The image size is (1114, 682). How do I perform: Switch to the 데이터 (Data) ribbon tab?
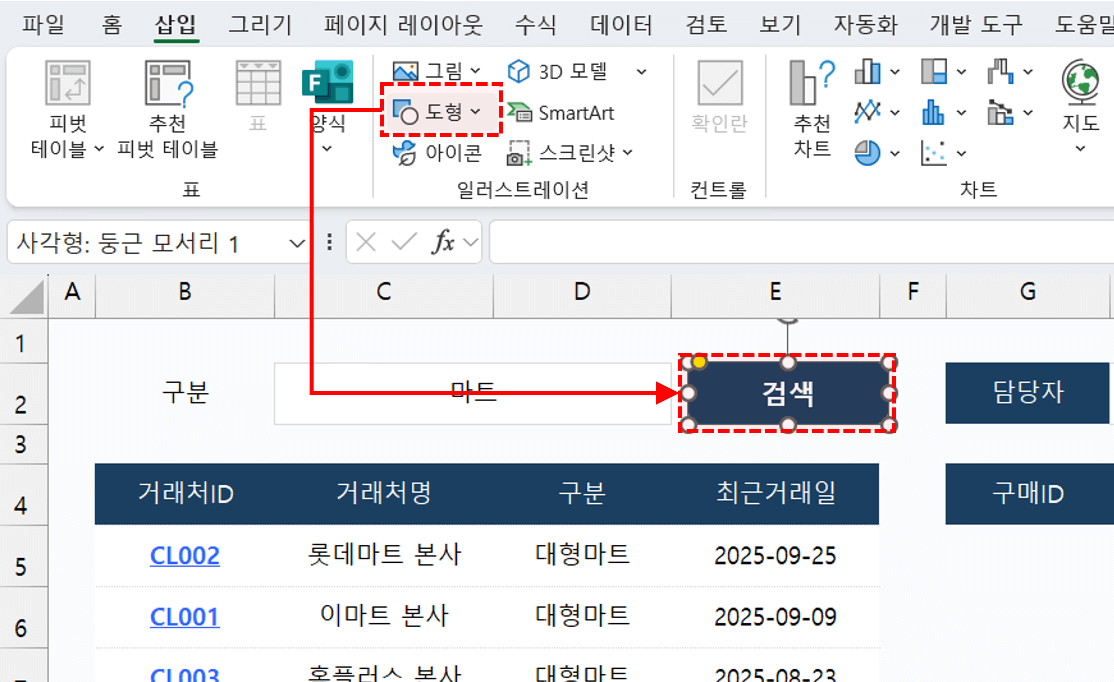(x=621, y=24)
